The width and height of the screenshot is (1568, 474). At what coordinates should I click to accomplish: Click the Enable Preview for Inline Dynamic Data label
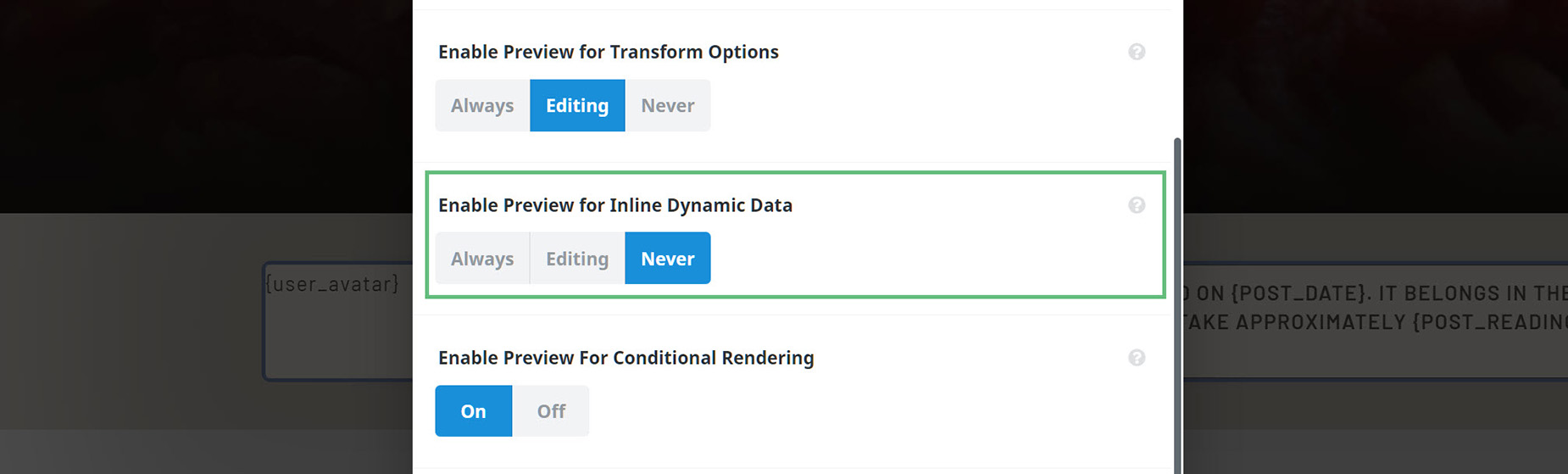615,205
